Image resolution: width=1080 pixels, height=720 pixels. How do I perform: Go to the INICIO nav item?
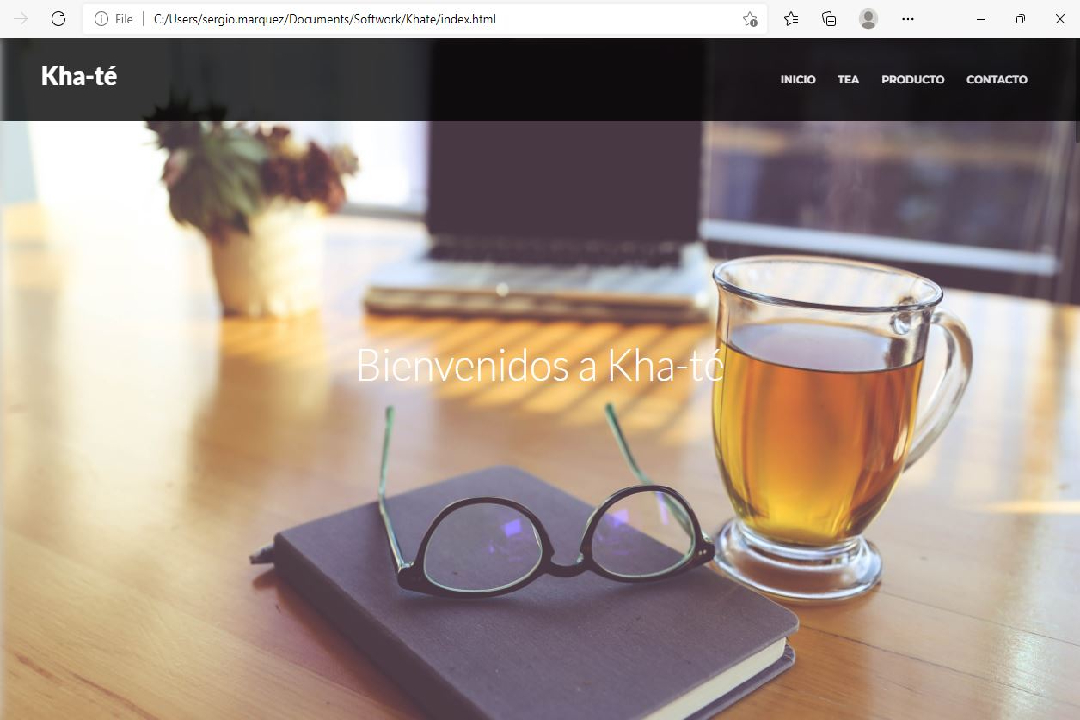click(x=798, y=80)
